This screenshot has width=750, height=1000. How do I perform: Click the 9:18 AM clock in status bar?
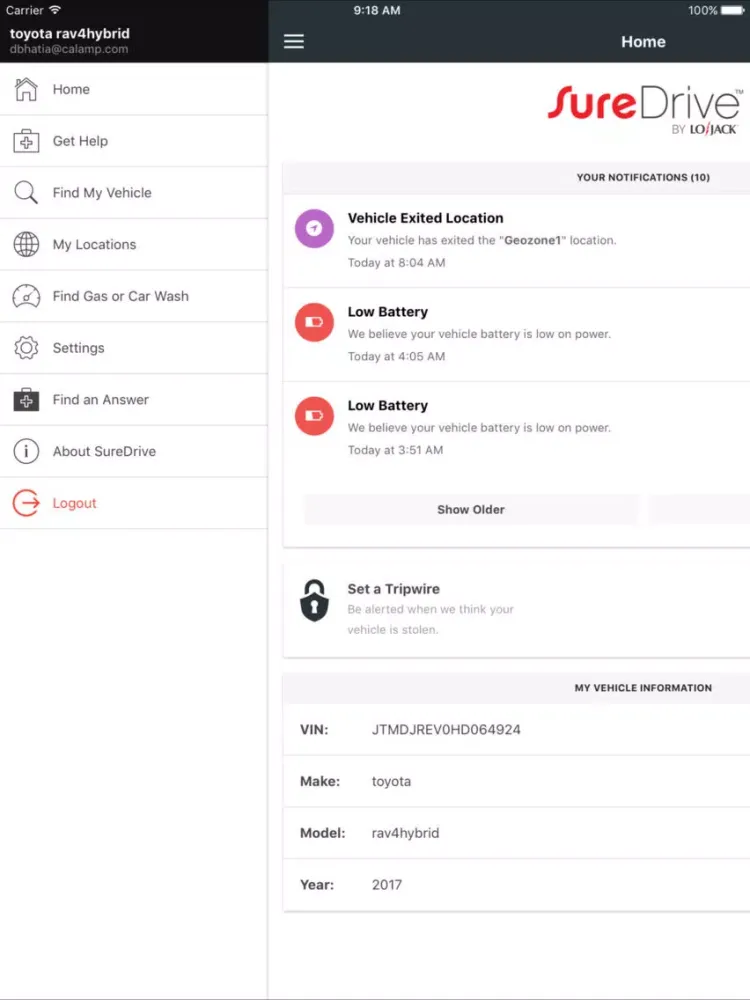pyautogui.click(x=377, y=10)
